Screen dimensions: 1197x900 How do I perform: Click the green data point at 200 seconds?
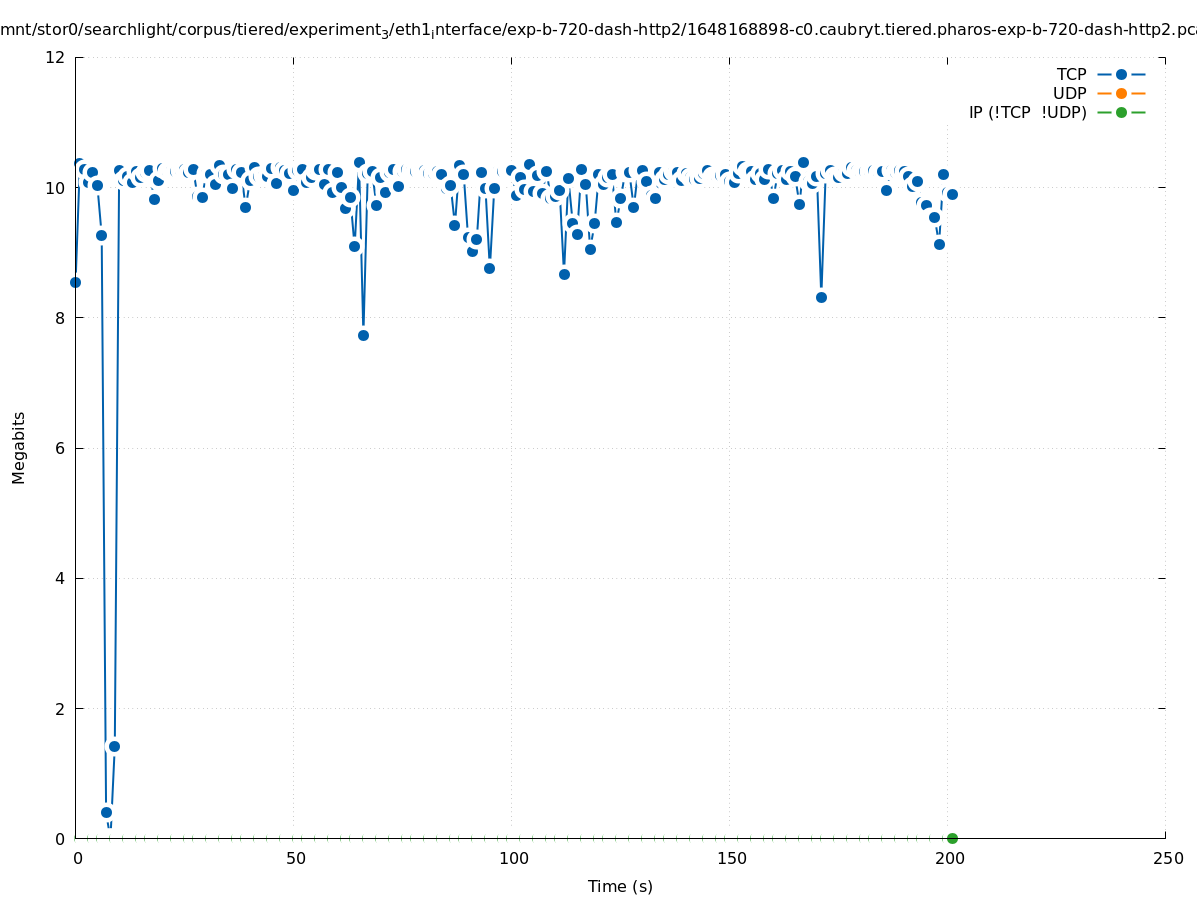coord(952,838)
